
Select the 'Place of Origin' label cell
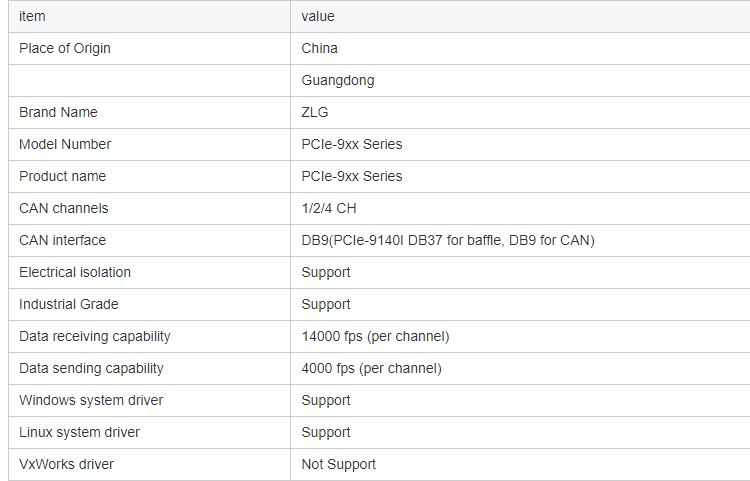coord(149,48)
